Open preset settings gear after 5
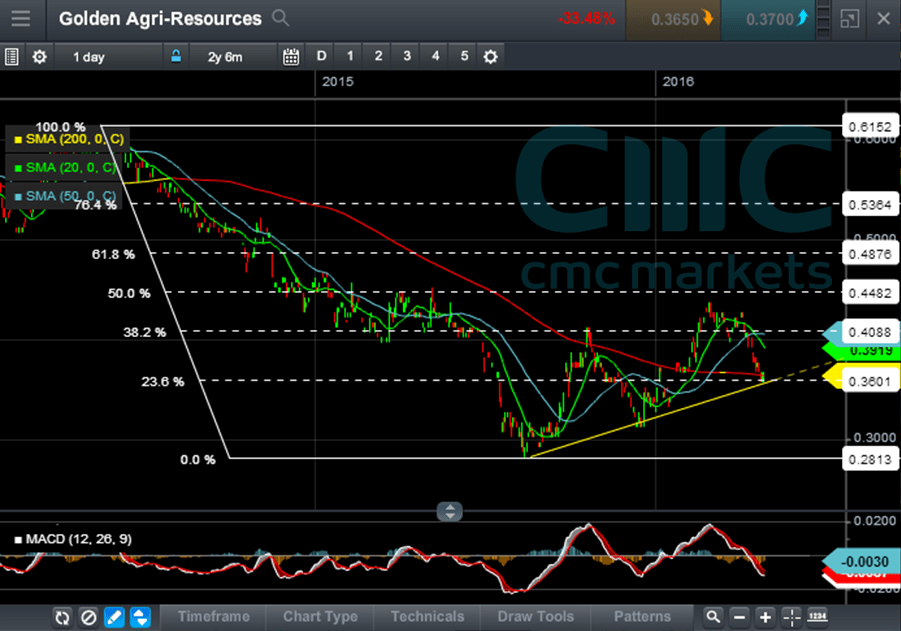Viewport: 901px width, 631px height. (x=490, y=56)
